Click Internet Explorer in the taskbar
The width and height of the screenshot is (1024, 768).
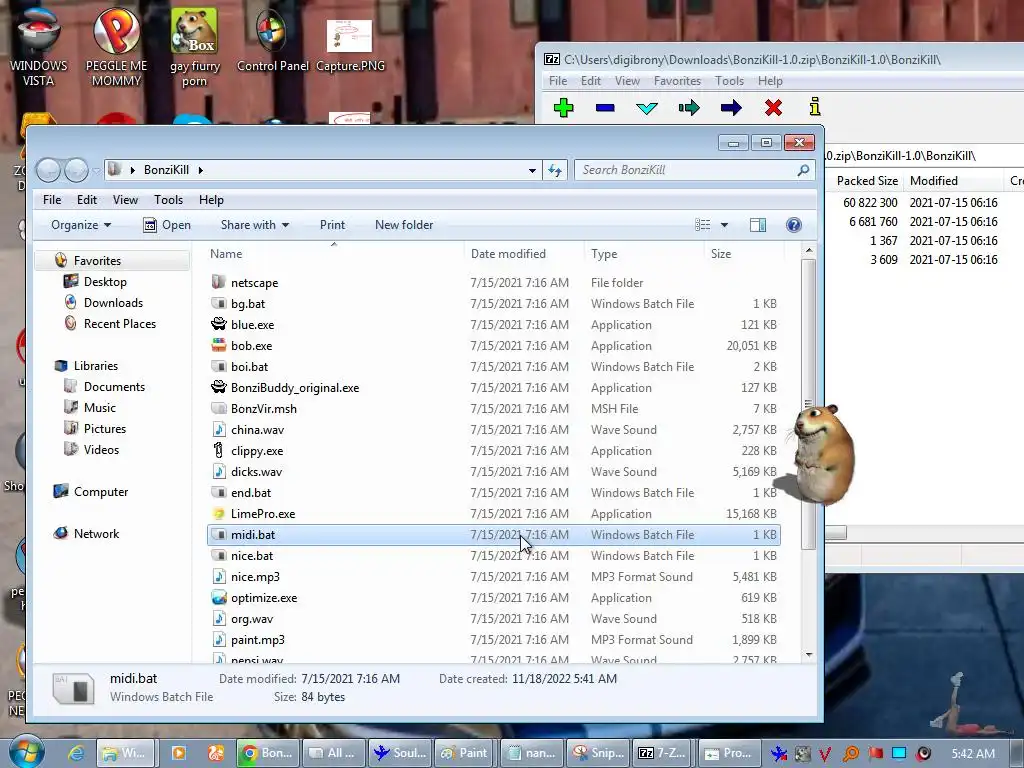76,753
